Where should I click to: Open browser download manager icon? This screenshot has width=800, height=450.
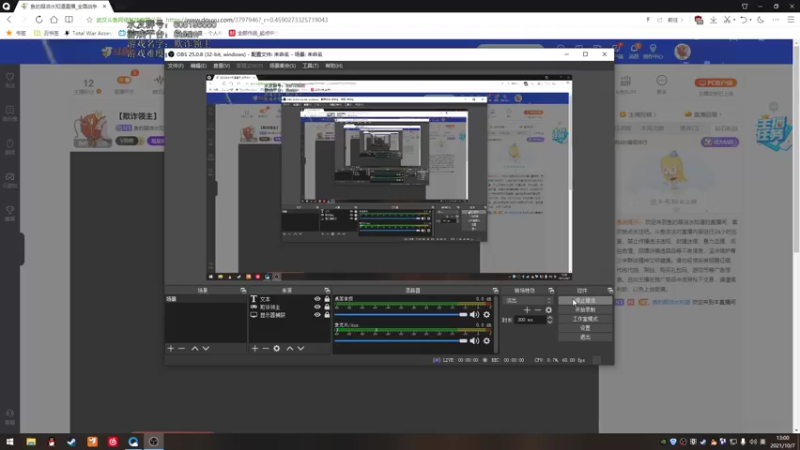tap(713, 20)
